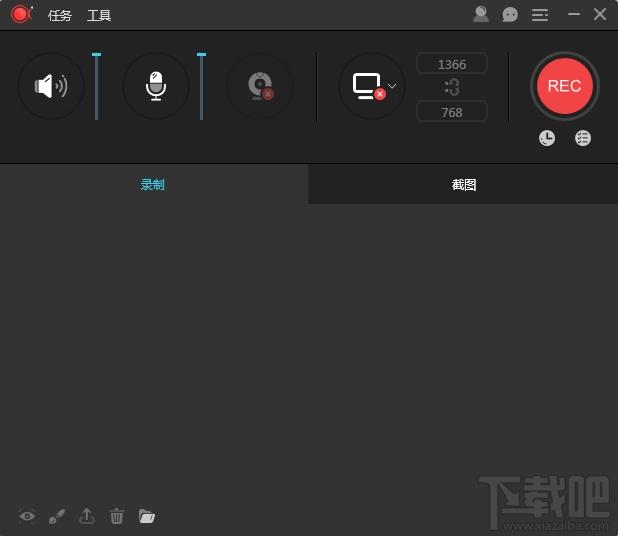Click the red app logo icon

point(21,15)
